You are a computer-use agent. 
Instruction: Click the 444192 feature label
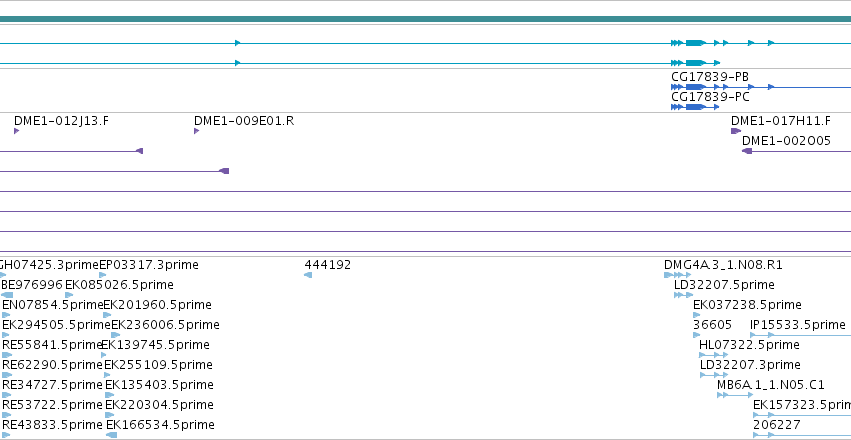click(x=328, y=265)
